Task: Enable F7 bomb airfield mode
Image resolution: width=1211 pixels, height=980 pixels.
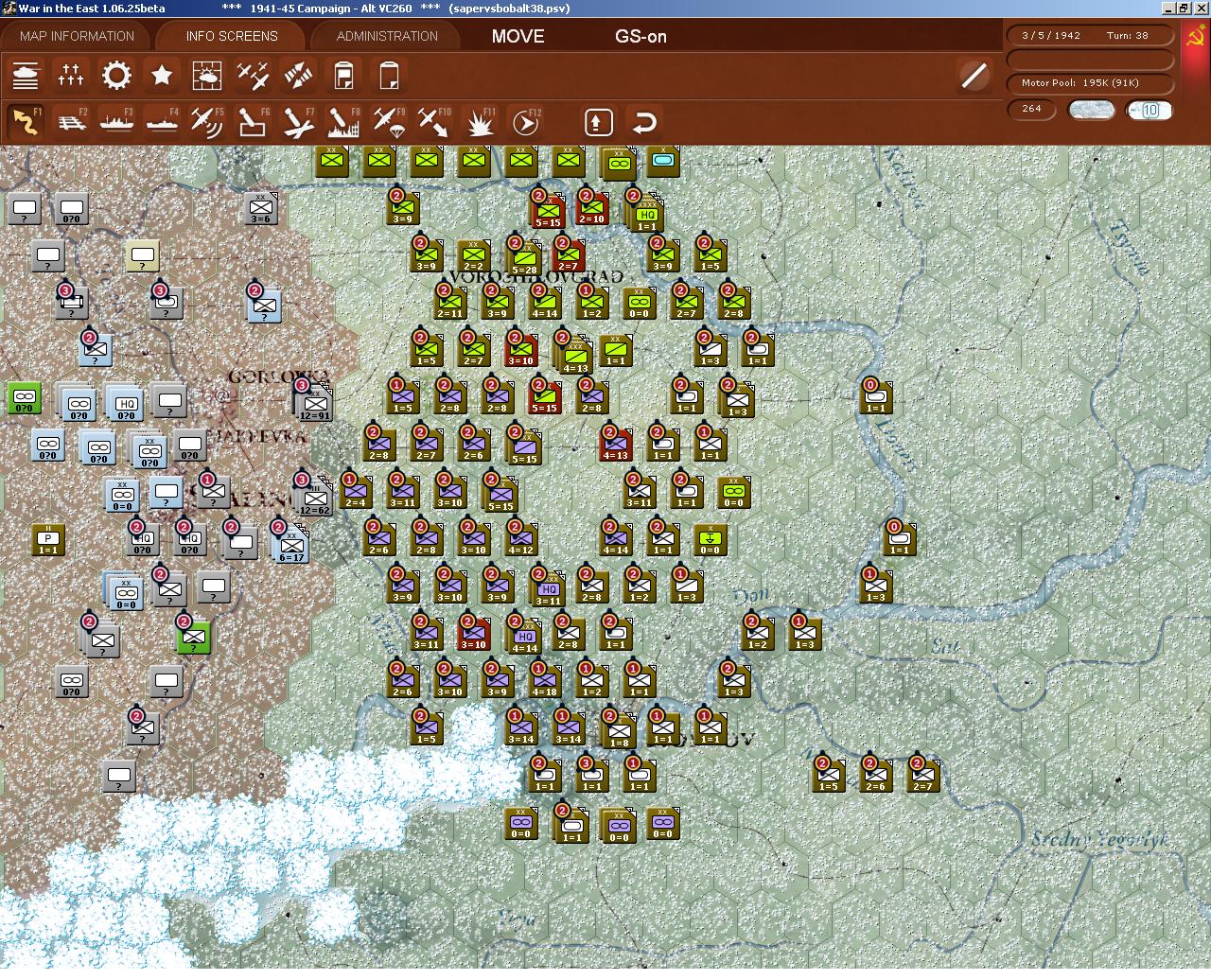Action: point(298,122)
